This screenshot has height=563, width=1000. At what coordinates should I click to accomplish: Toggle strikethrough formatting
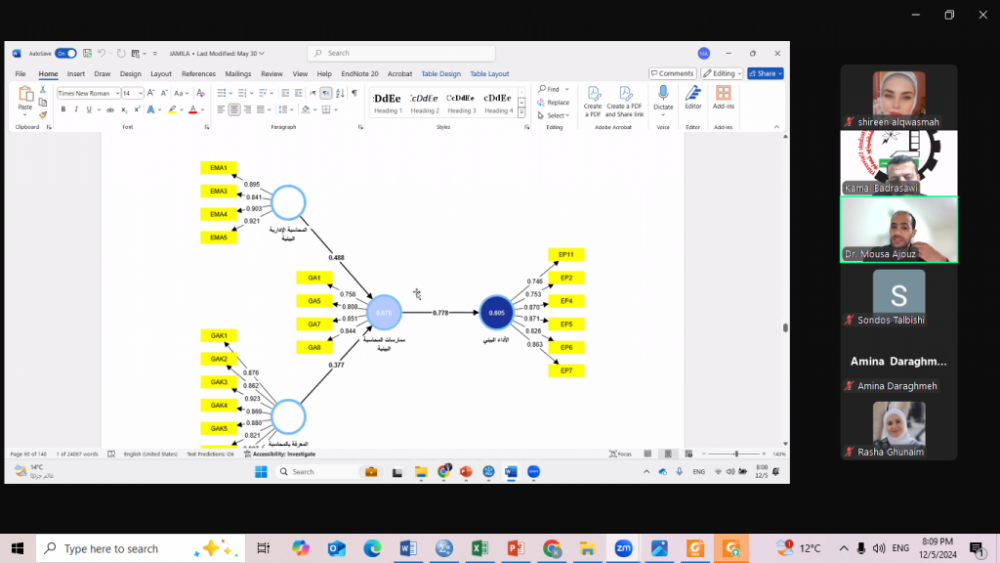(110, 110)
